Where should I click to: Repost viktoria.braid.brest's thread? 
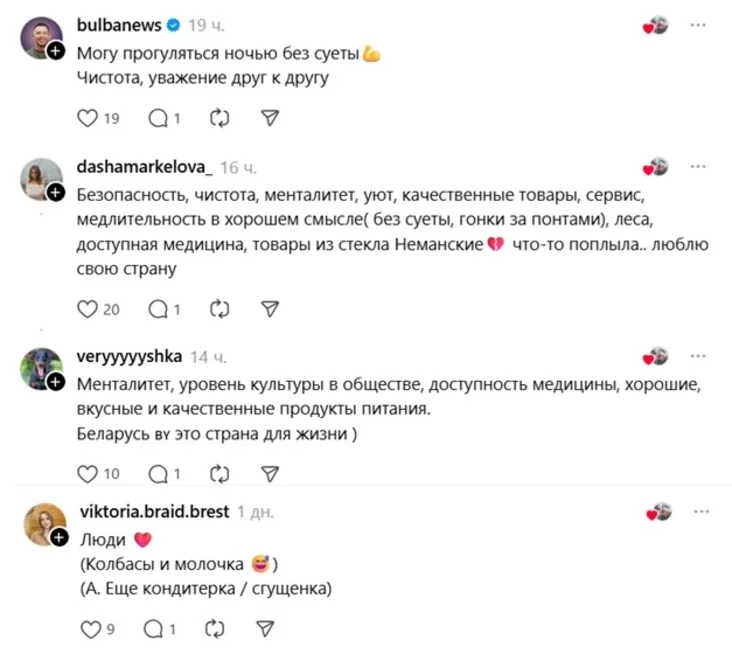pyautogui.click(x=214, y=629)
